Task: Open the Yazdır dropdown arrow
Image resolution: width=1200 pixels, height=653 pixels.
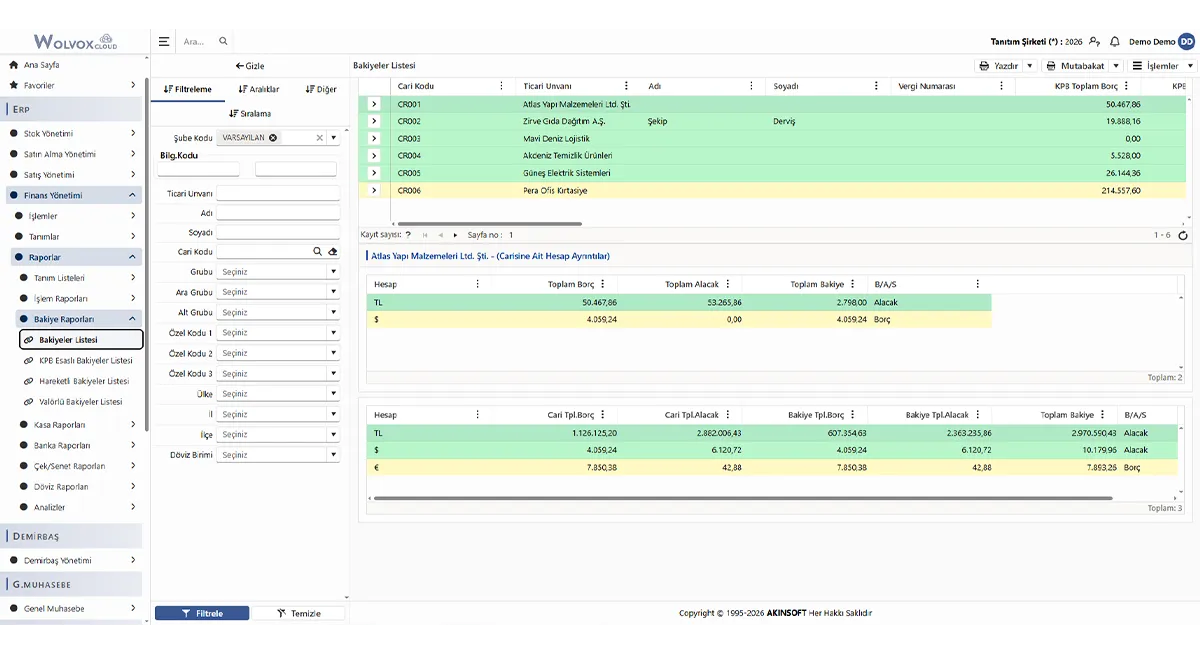Action: (1029, 66)
